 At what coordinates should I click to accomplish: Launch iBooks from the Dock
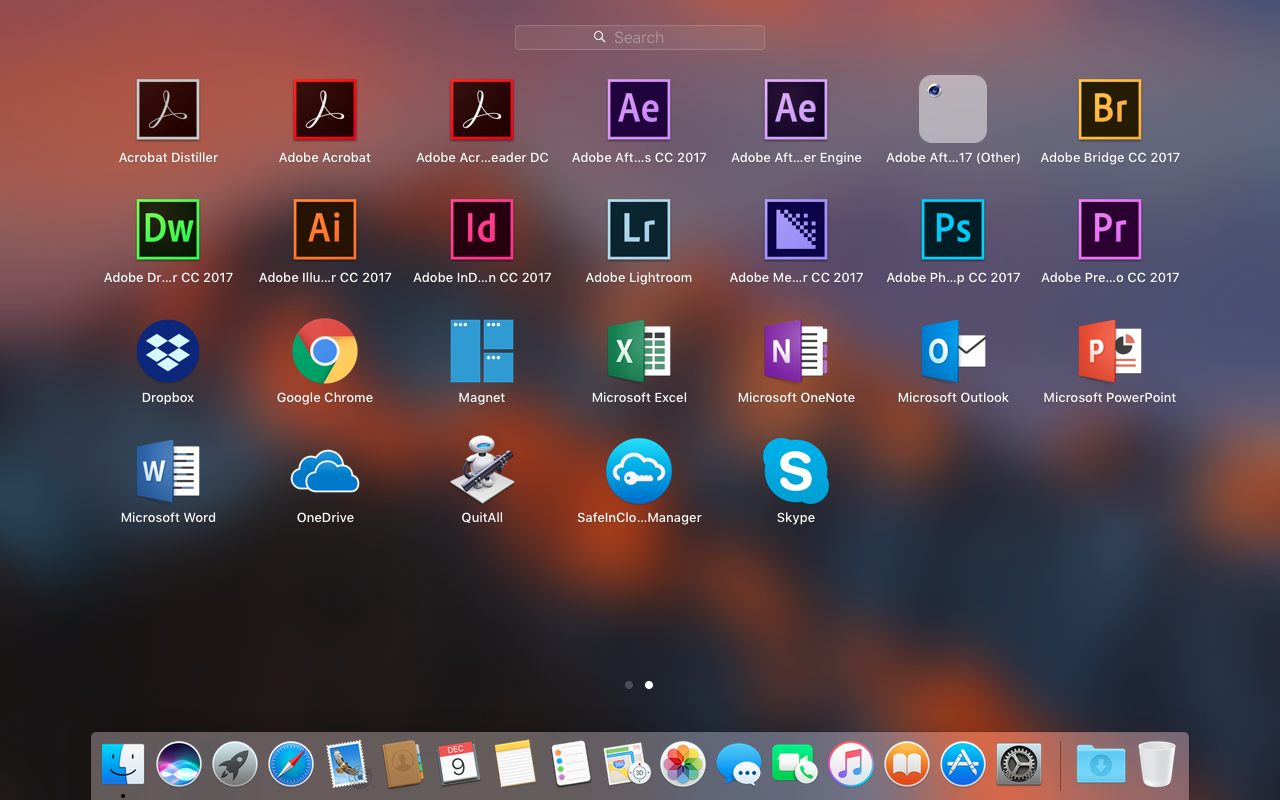(907, 765)
